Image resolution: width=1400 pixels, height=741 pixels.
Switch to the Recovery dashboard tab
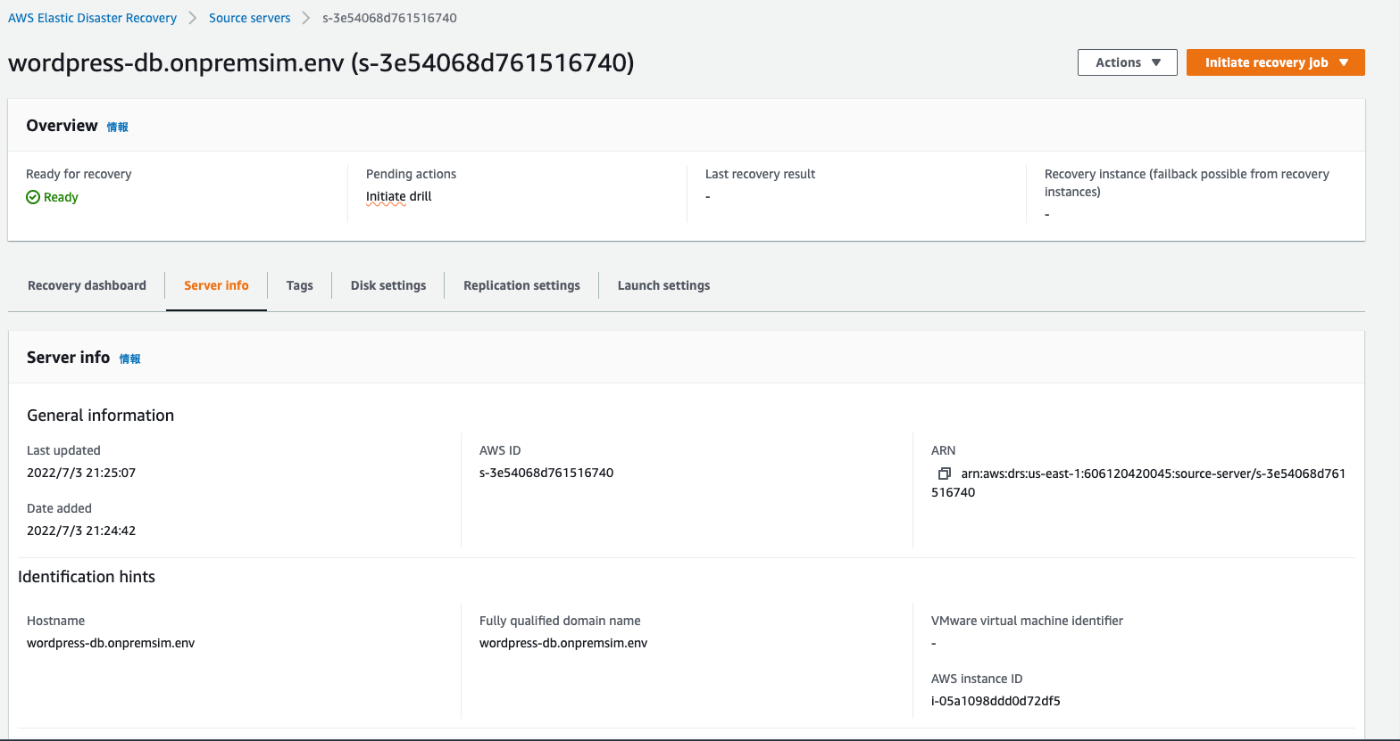(x=87, y=285)
